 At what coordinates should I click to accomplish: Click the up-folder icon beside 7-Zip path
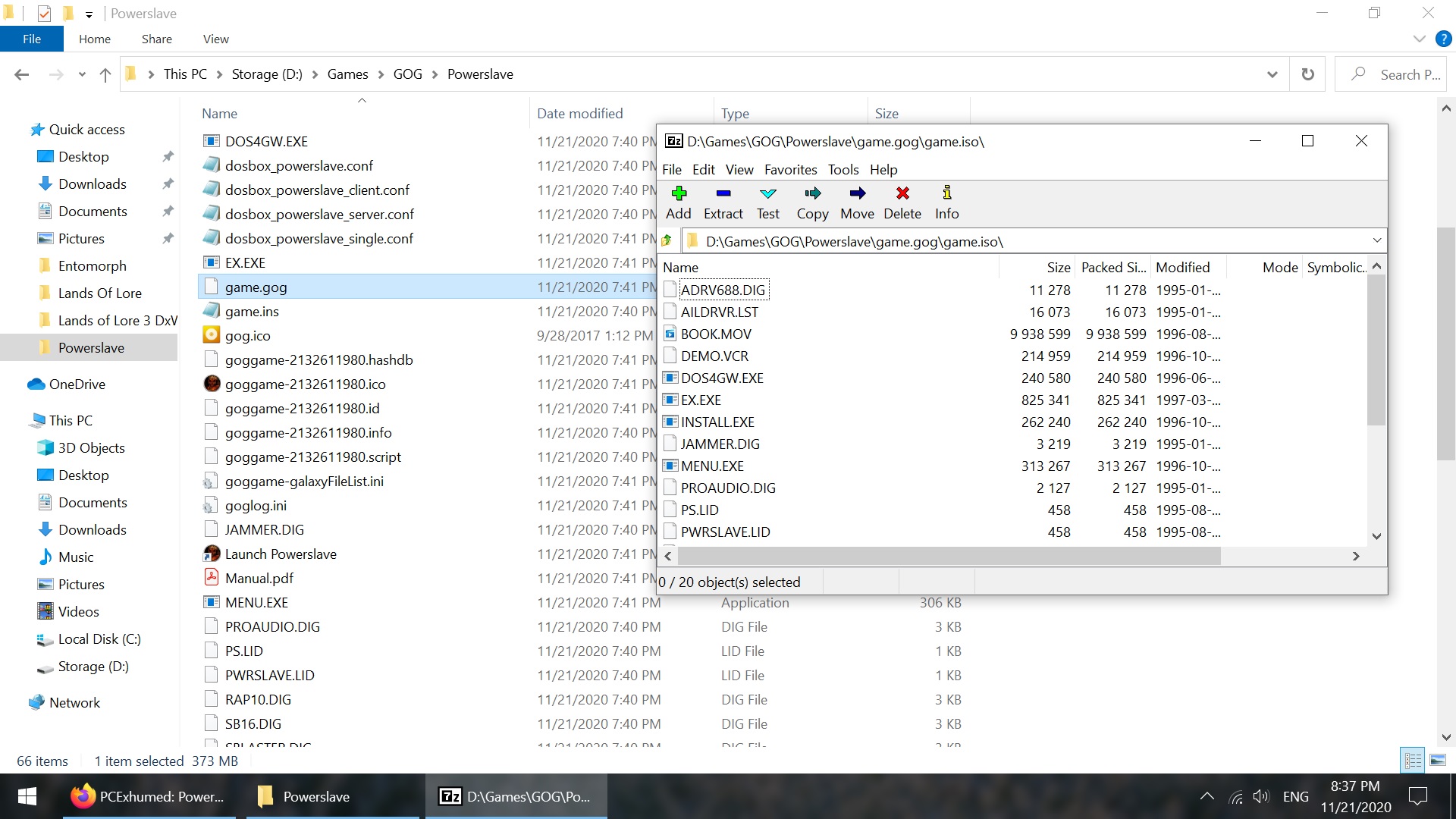[667, 241]
